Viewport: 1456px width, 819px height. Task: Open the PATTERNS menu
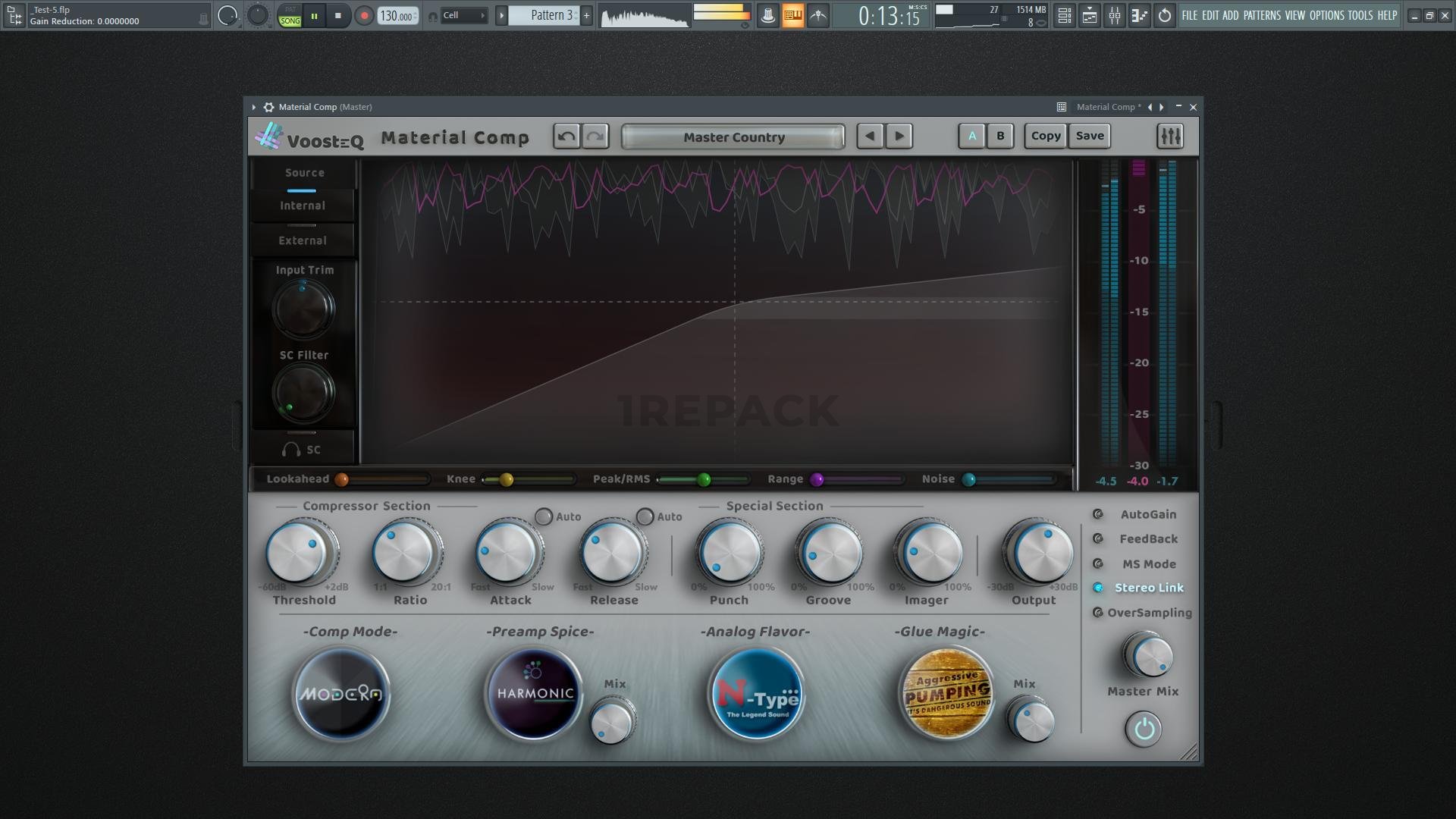(1262, 15)
